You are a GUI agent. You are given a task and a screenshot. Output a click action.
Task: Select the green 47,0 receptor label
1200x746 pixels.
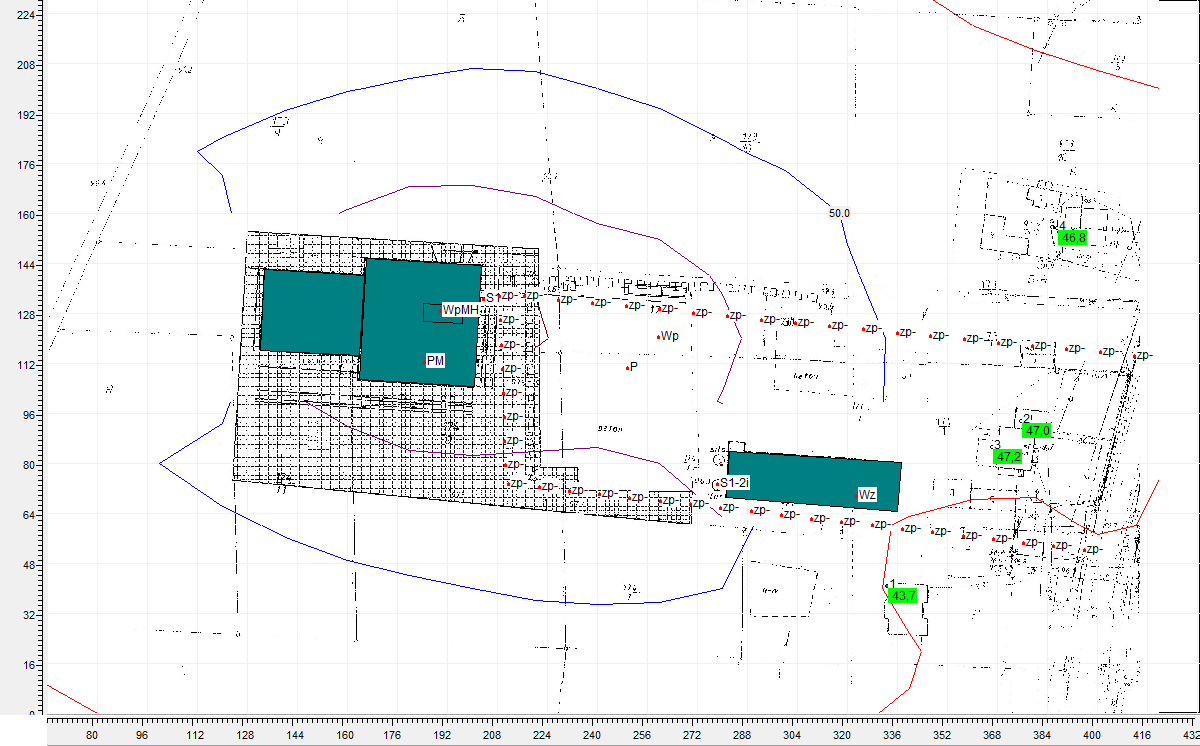click(1037, 430)
